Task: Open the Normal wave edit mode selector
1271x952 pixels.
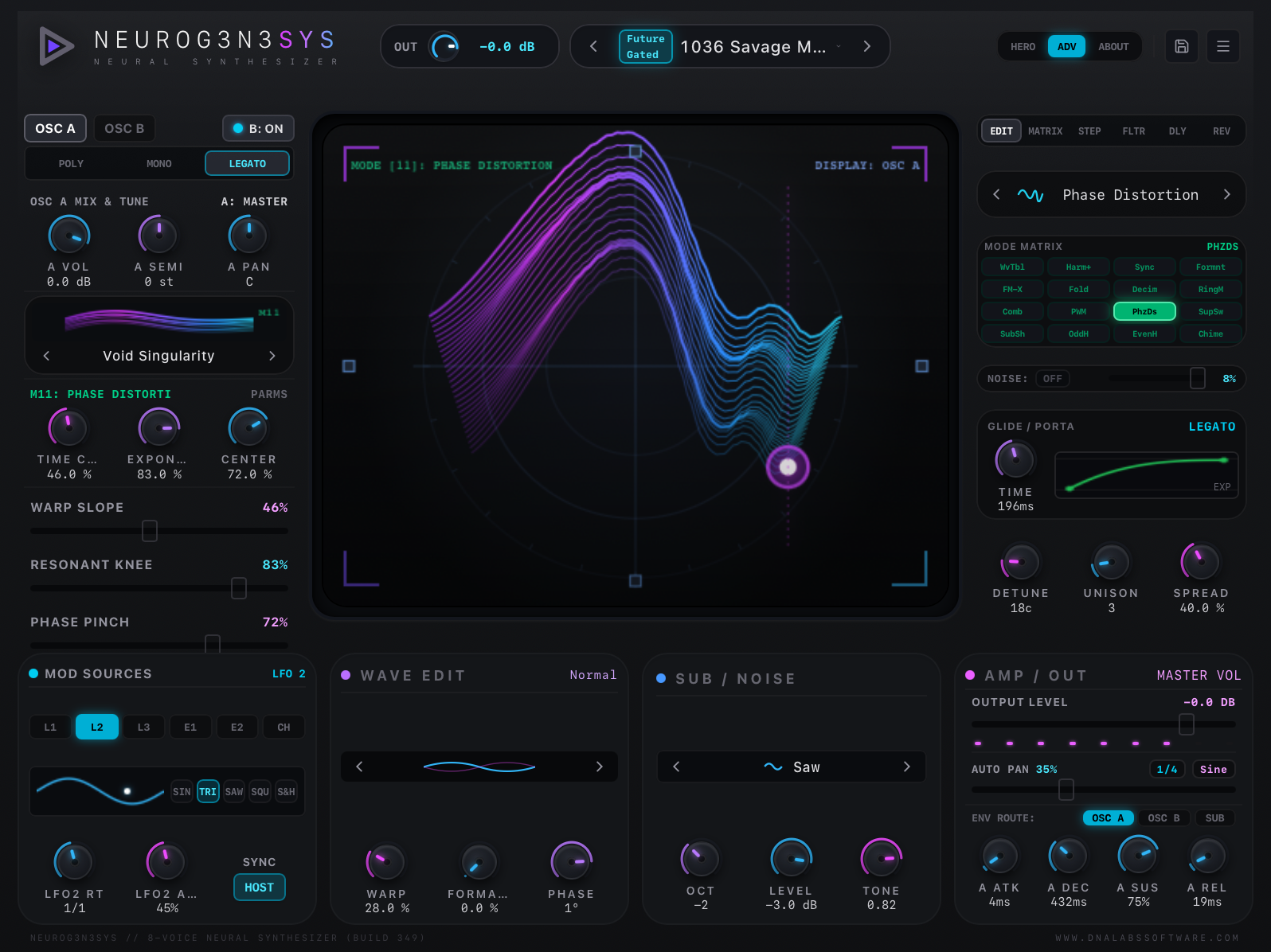Action: [593, 675]
